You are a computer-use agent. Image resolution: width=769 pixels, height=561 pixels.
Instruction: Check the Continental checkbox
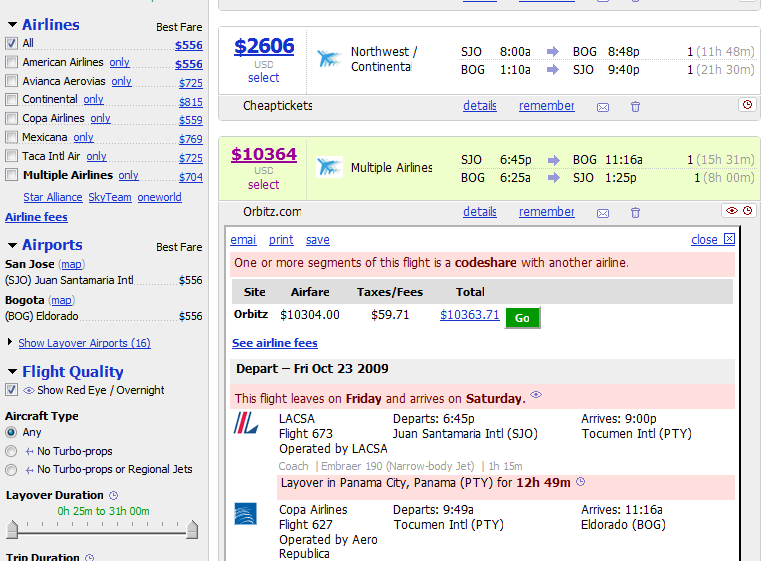click(x=11, y=99)
